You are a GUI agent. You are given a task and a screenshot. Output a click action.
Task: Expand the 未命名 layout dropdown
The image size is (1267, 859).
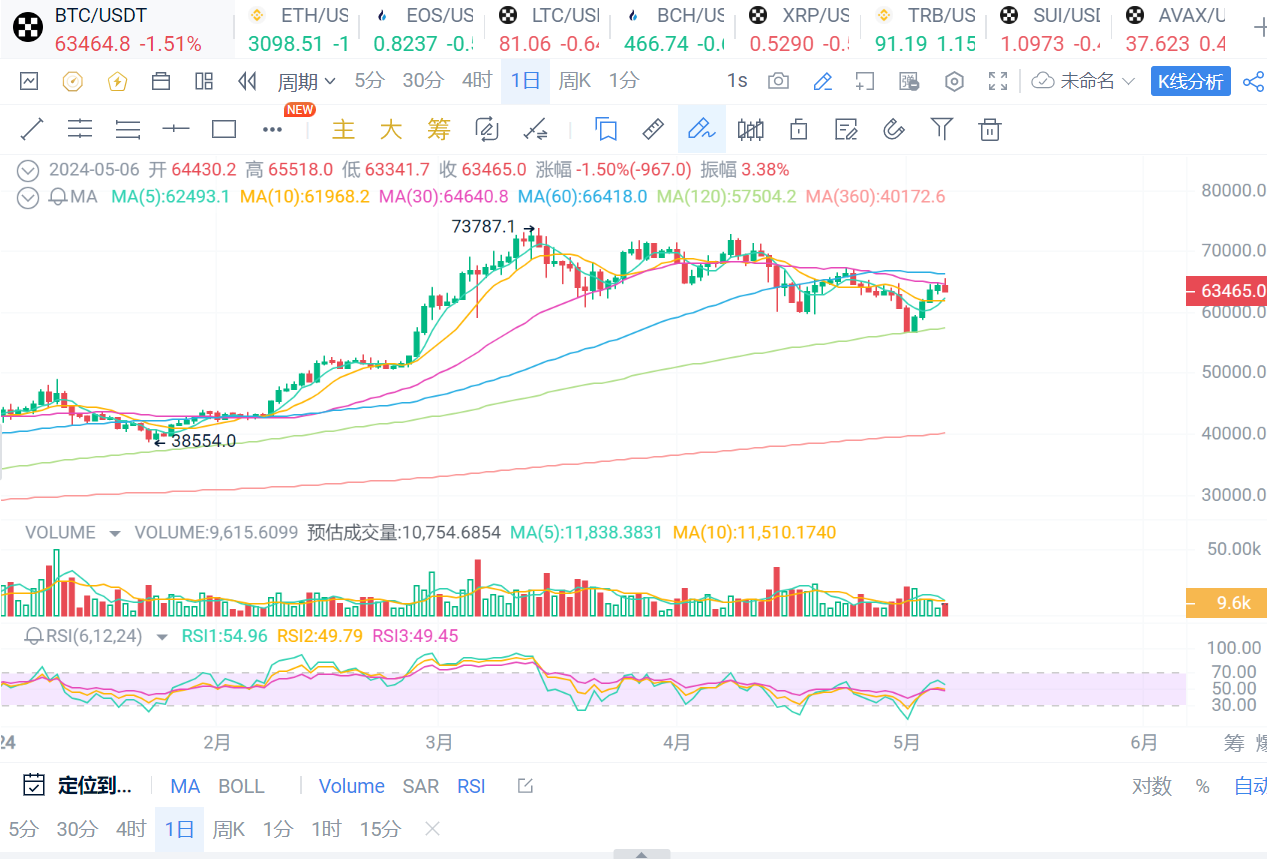1085,82
